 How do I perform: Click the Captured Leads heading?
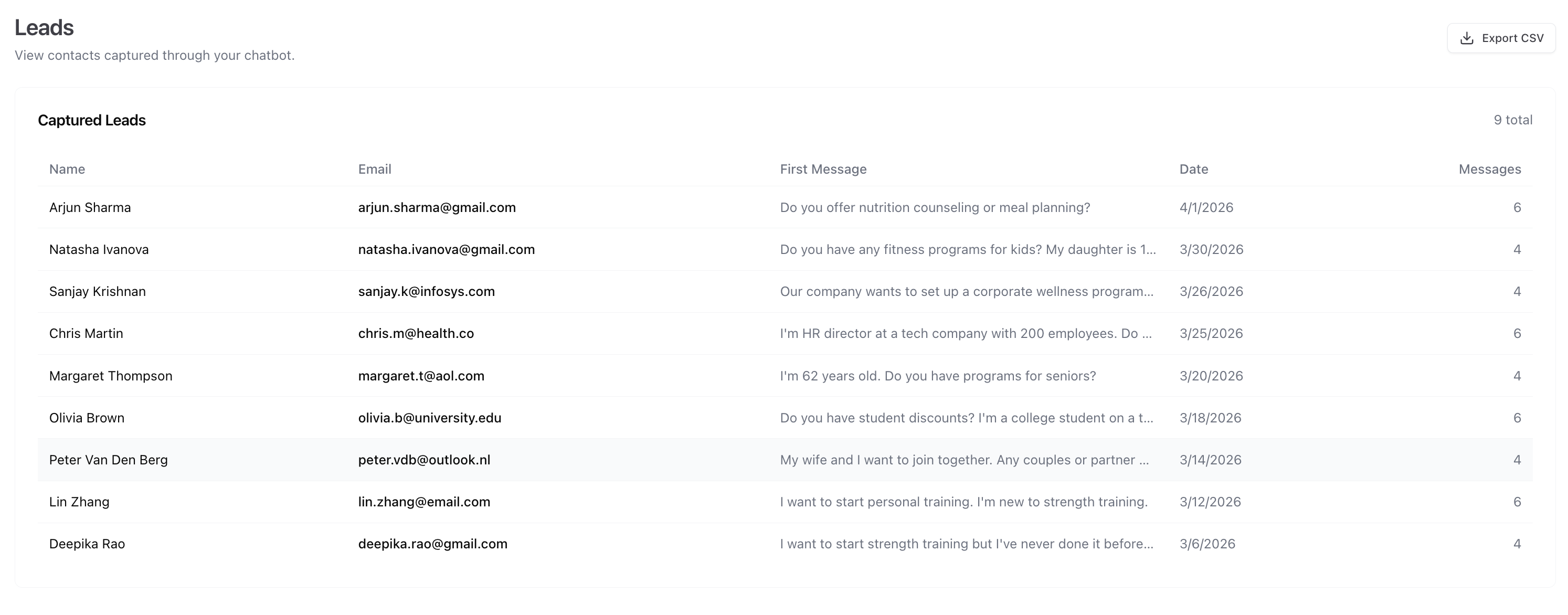tap(92, 121)
